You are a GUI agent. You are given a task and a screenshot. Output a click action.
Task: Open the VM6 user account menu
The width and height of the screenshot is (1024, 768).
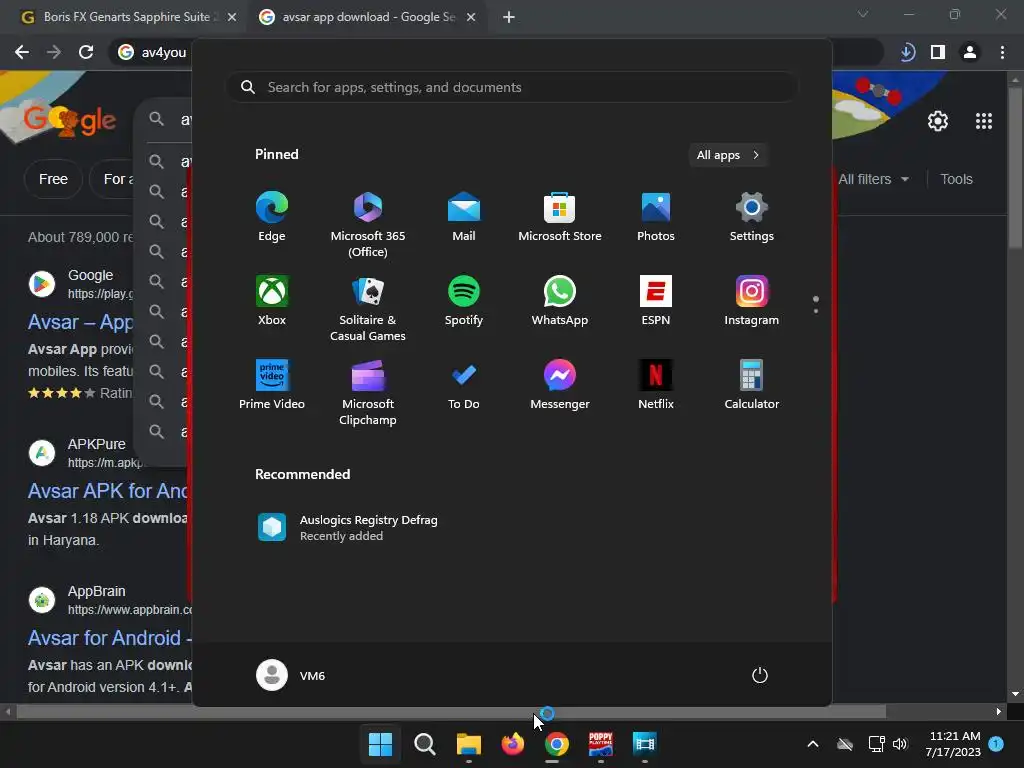tap(291, 675)
